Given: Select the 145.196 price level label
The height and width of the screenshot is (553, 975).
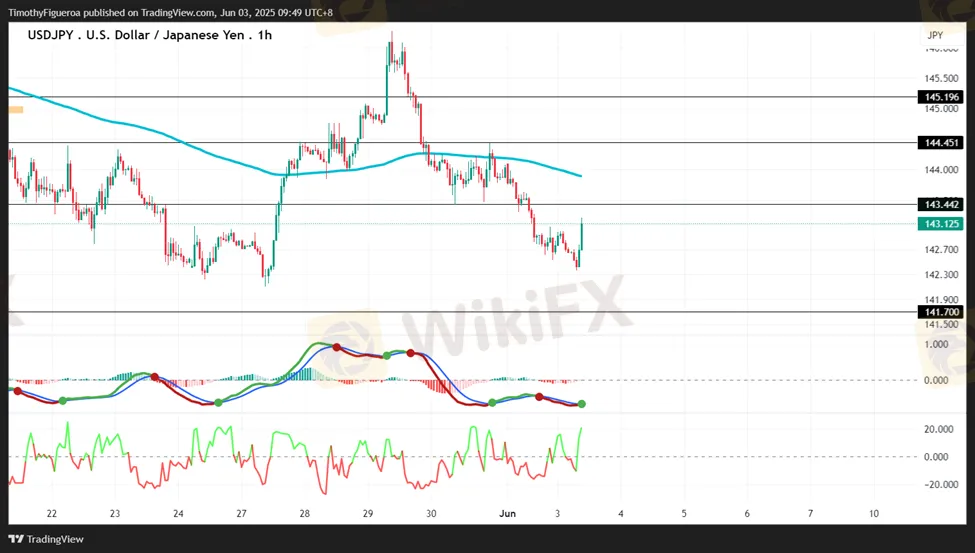Looking at the screenshot, I should [x=941, y=97].
